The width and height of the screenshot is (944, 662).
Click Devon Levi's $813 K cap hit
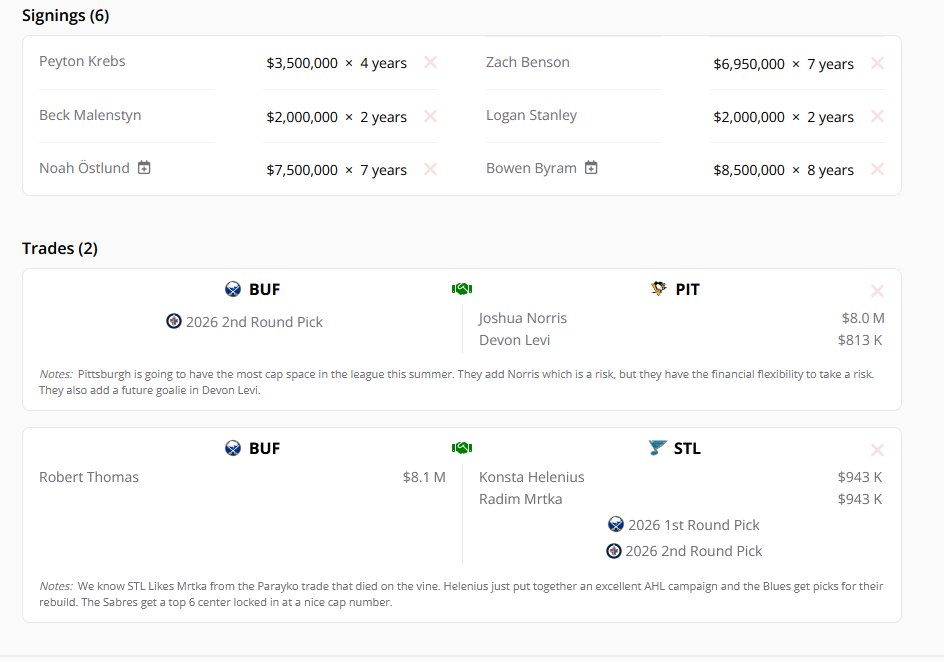pyautogui.click(x=860, y=340)
